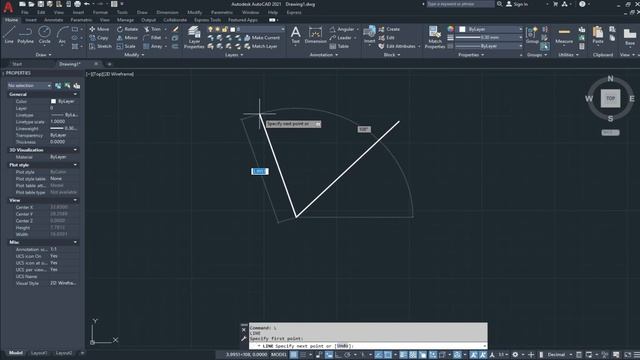The width and height of the screenshot is (640, 360).
Task: Toggle dynamic input in status bar
Action: point(329,355)
